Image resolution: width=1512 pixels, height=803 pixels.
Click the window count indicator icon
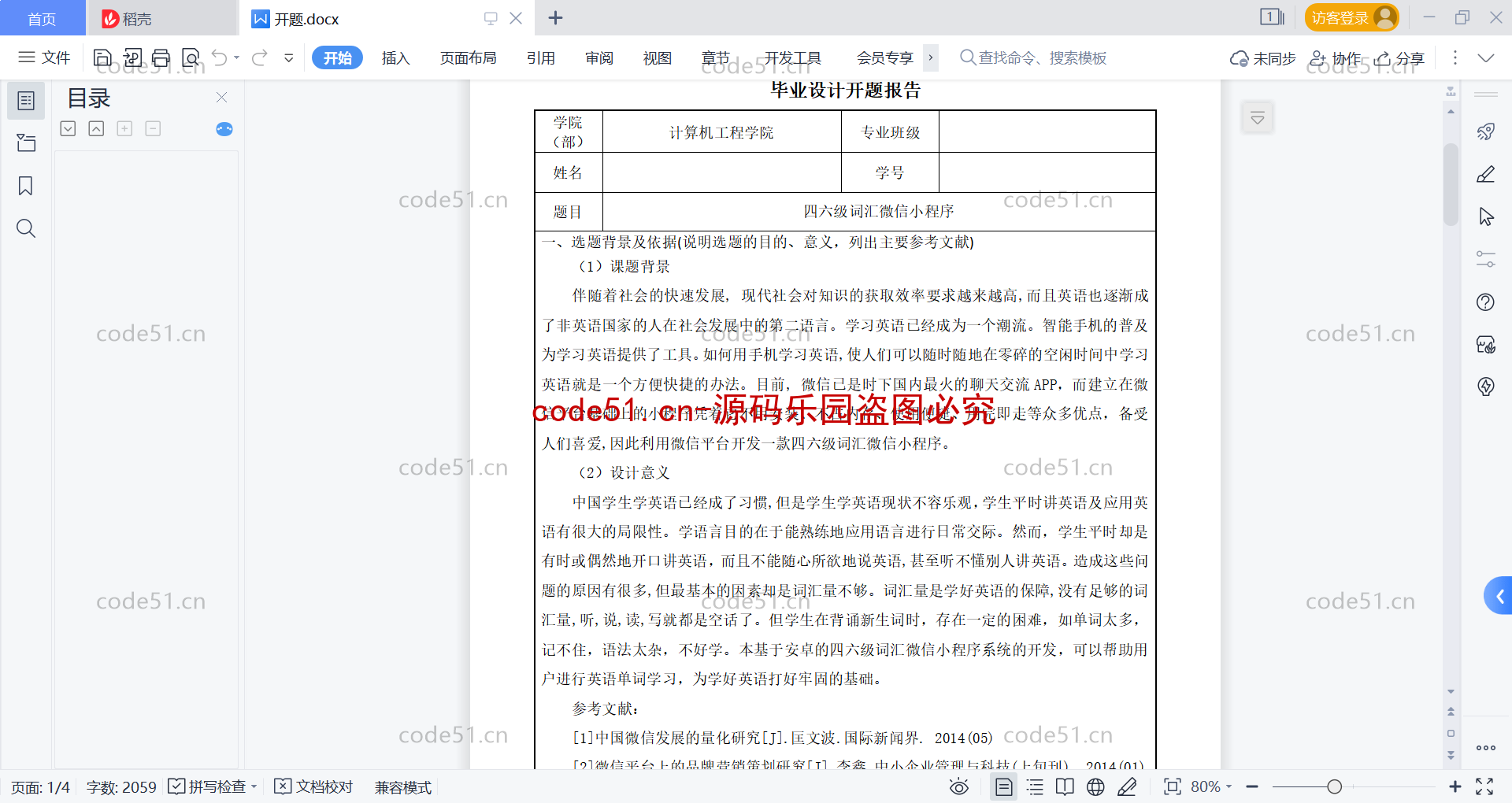click(1272, 17)
